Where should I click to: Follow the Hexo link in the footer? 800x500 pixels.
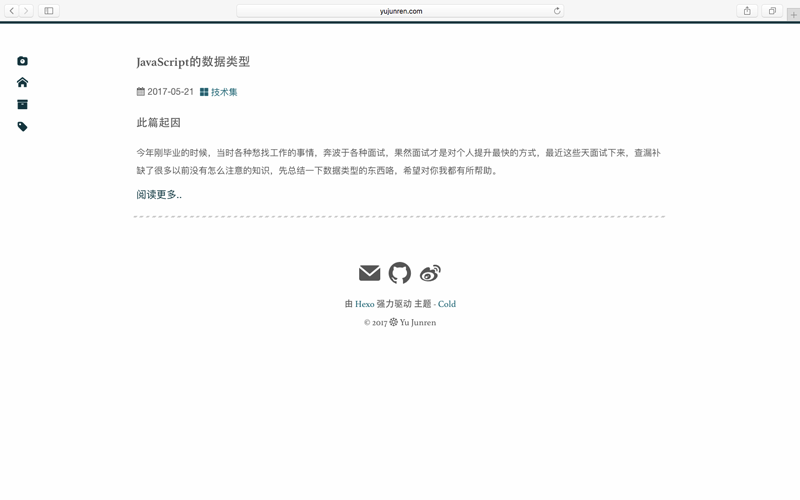click(x=364, y=304)
